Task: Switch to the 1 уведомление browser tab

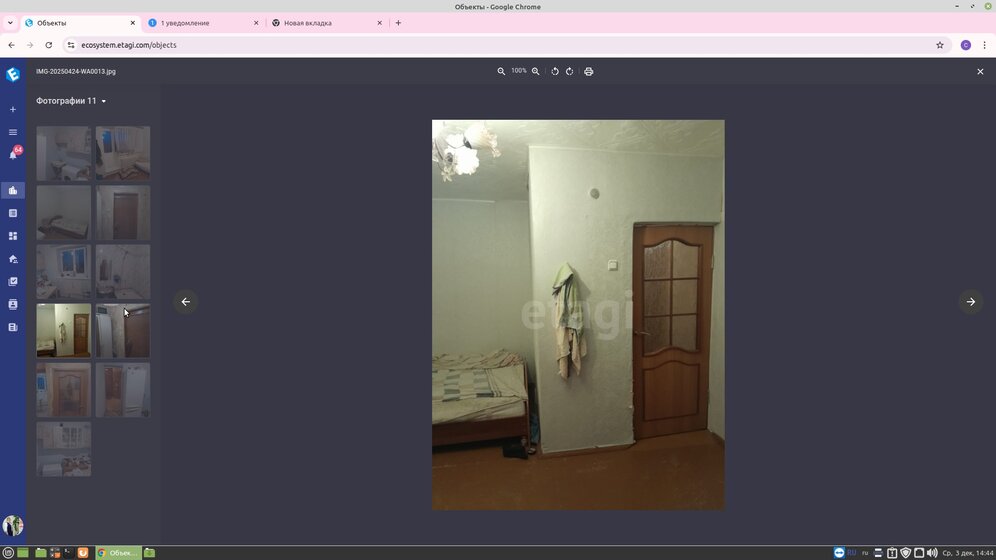Action: point(203,23)
